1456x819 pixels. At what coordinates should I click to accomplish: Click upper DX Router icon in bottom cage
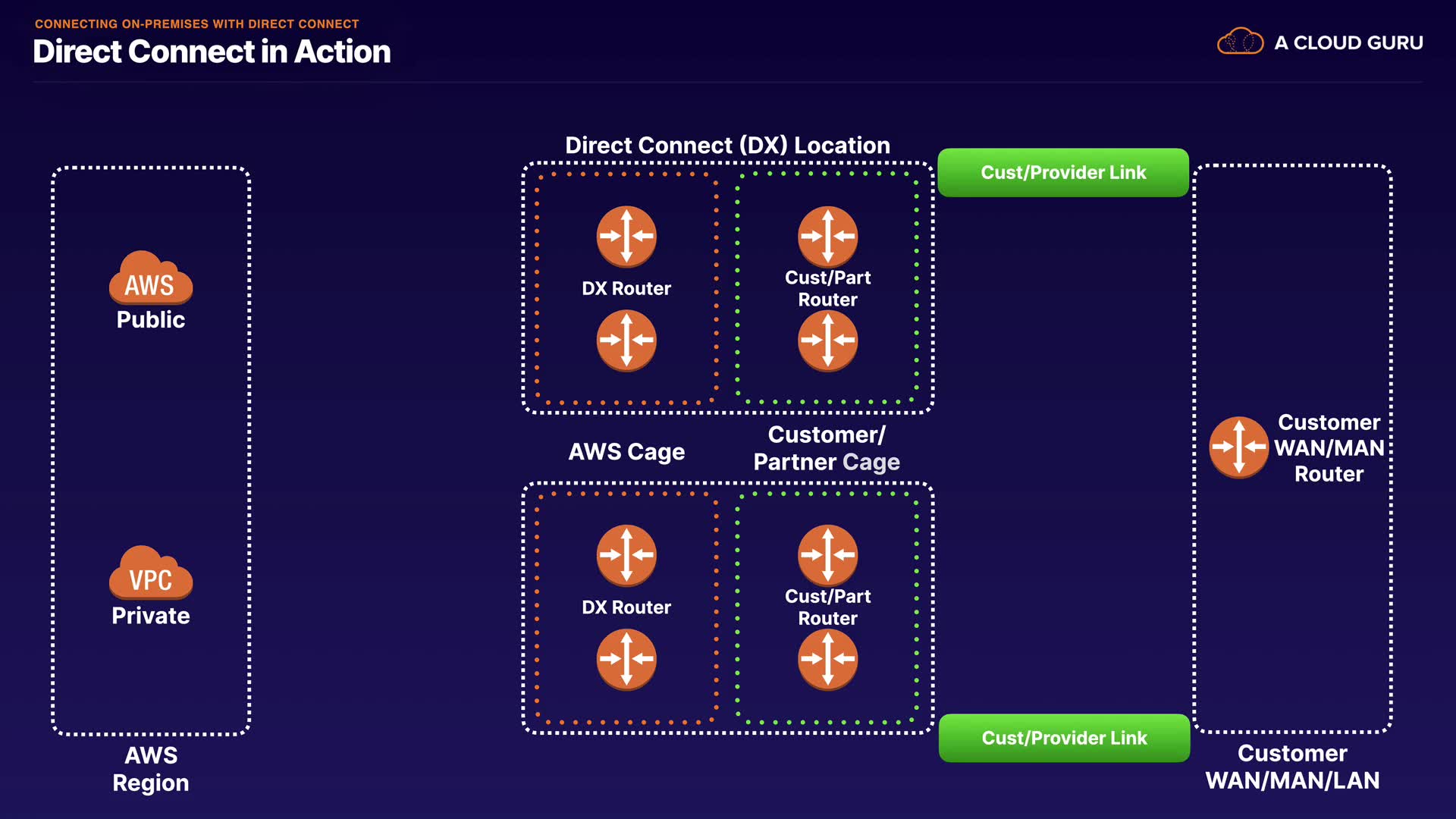626,555
